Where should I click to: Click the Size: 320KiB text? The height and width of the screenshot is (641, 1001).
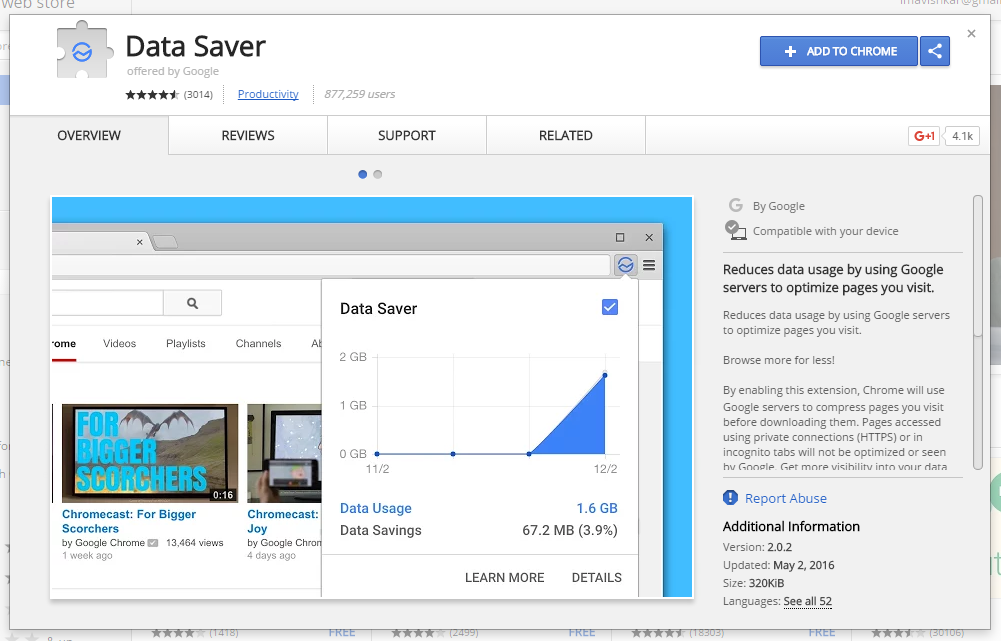click(753, 583)
